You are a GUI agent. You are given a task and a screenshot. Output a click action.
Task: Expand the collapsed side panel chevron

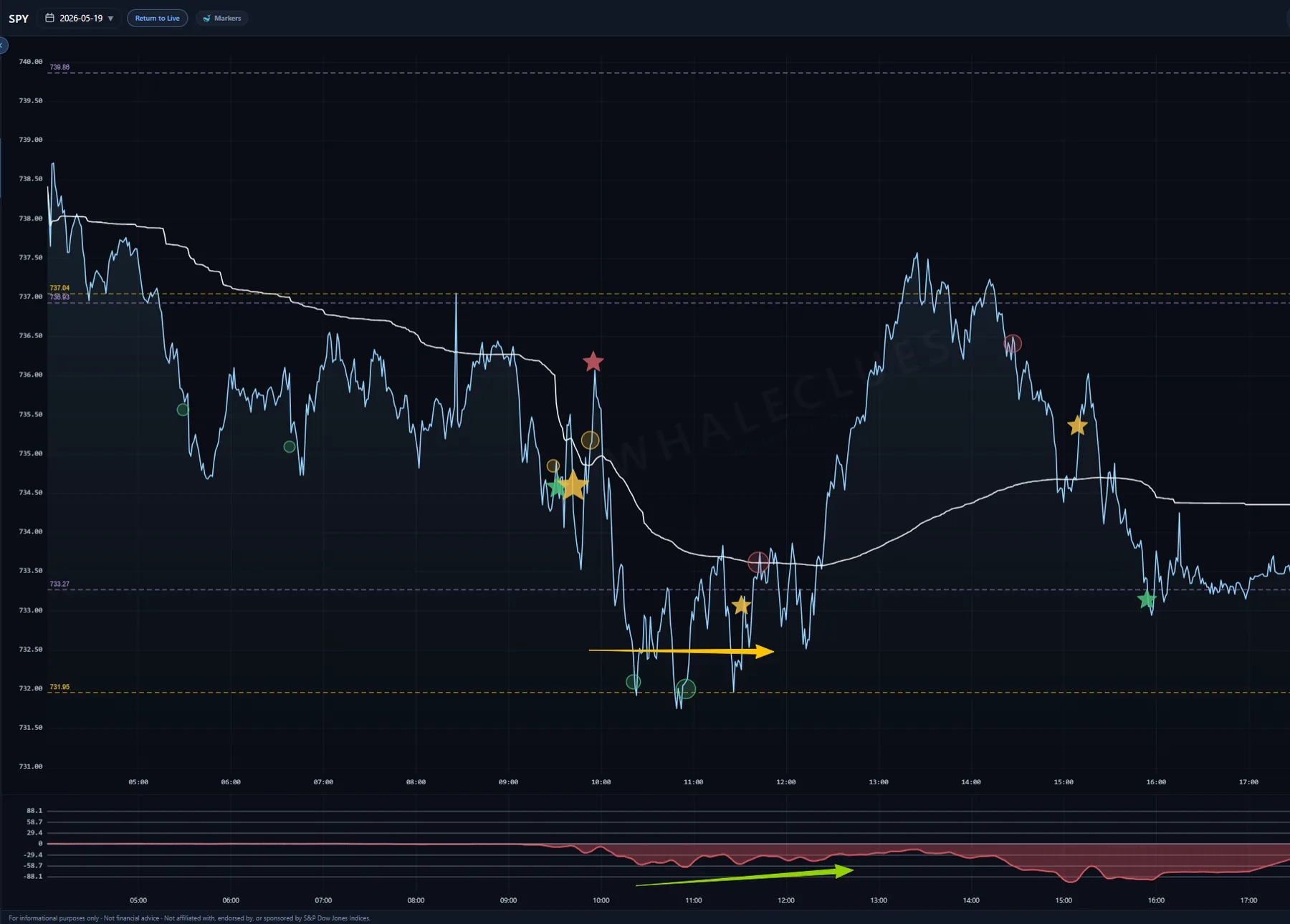pos(2,45)
